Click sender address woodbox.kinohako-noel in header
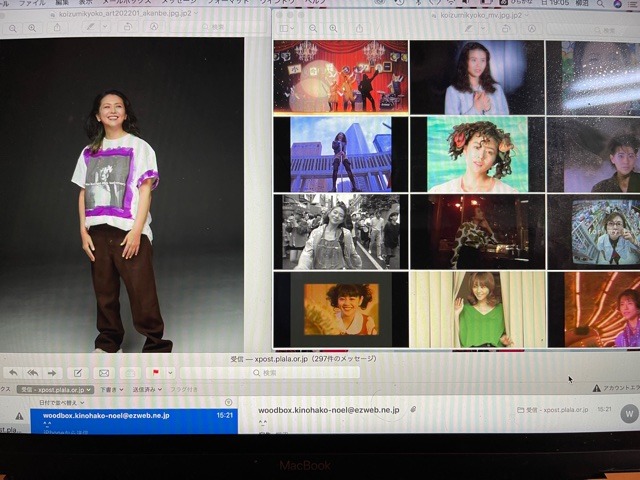Viewport: 640px width, 480px height. pyautogui.click(x=329, y=410)
